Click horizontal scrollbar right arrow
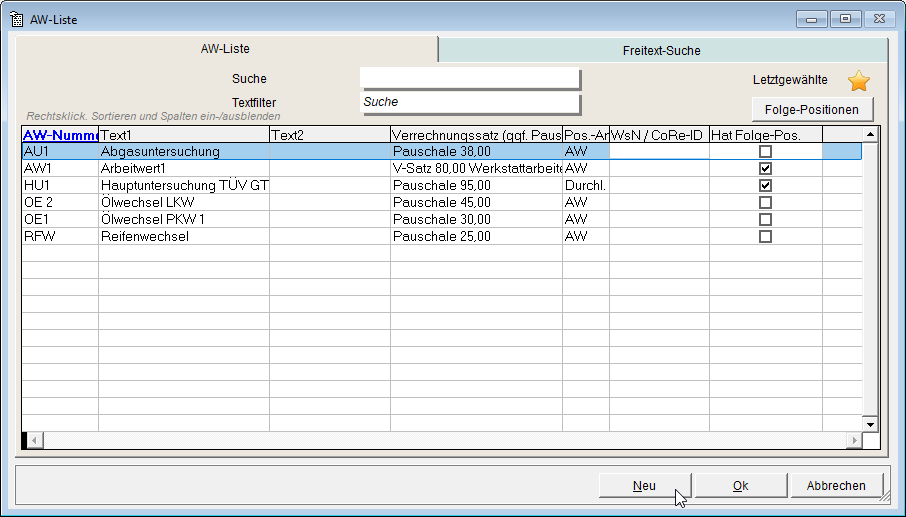The height and width of the screenshot is (517, 906). 854,441
